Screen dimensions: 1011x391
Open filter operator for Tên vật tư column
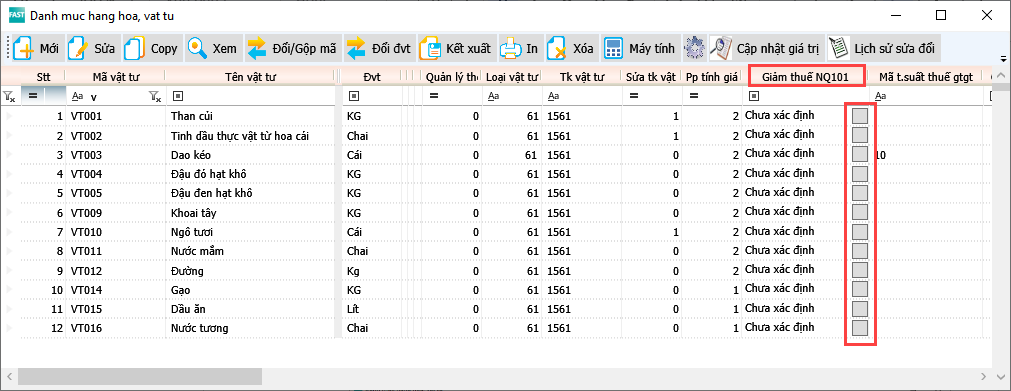[x=178, y=96]
